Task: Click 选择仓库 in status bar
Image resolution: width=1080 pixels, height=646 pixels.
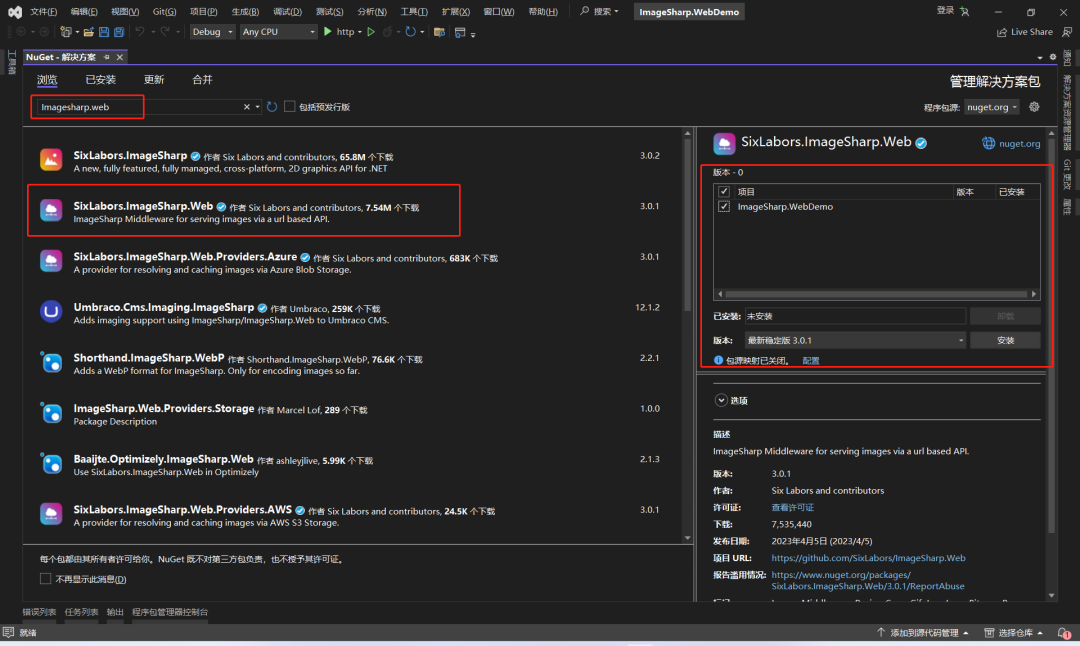Action: pyautogui.click(x=1014, y=633)
